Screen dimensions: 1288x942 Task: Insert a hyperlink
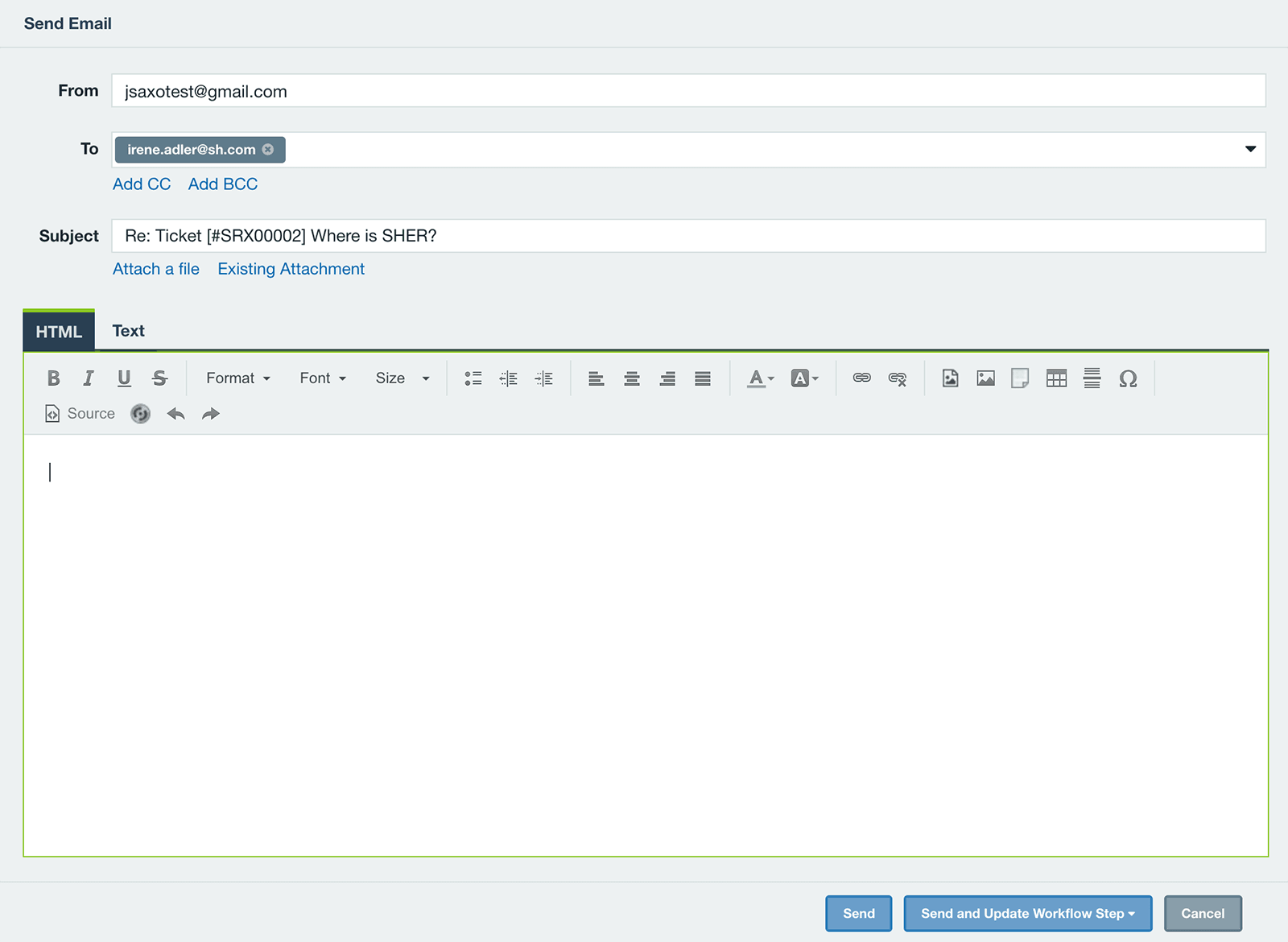[x=862, y=378]
